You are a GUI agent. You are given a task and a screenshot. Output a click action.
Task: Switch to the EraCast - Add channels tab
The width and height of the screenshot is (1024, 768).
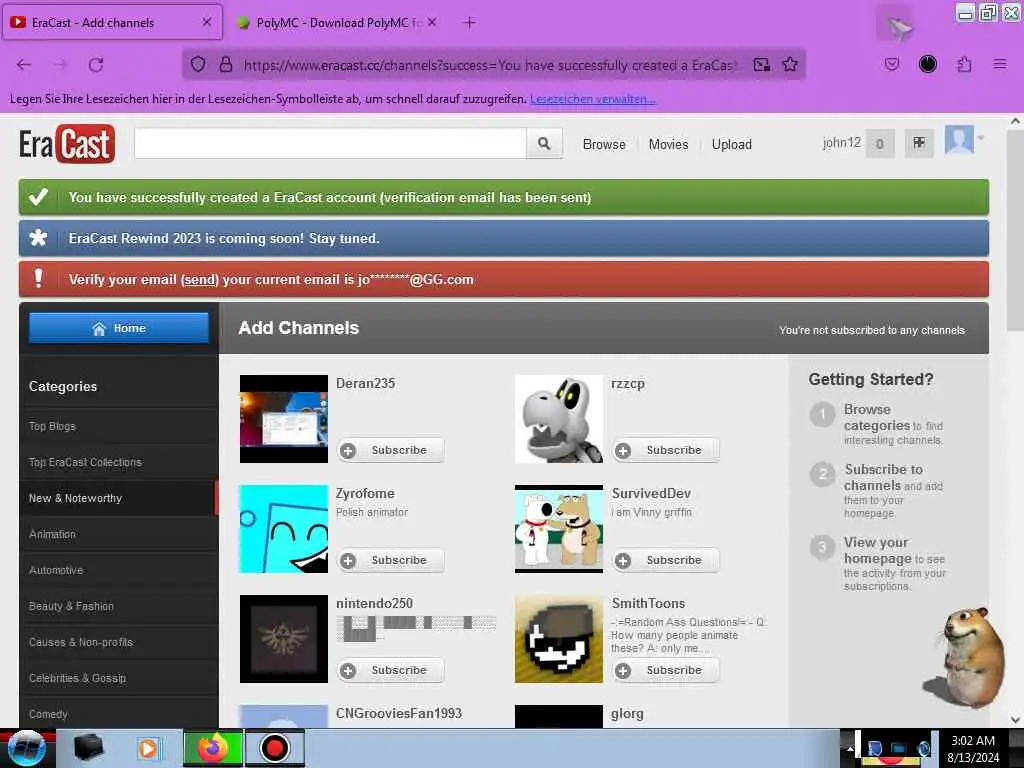pos(112,23)
